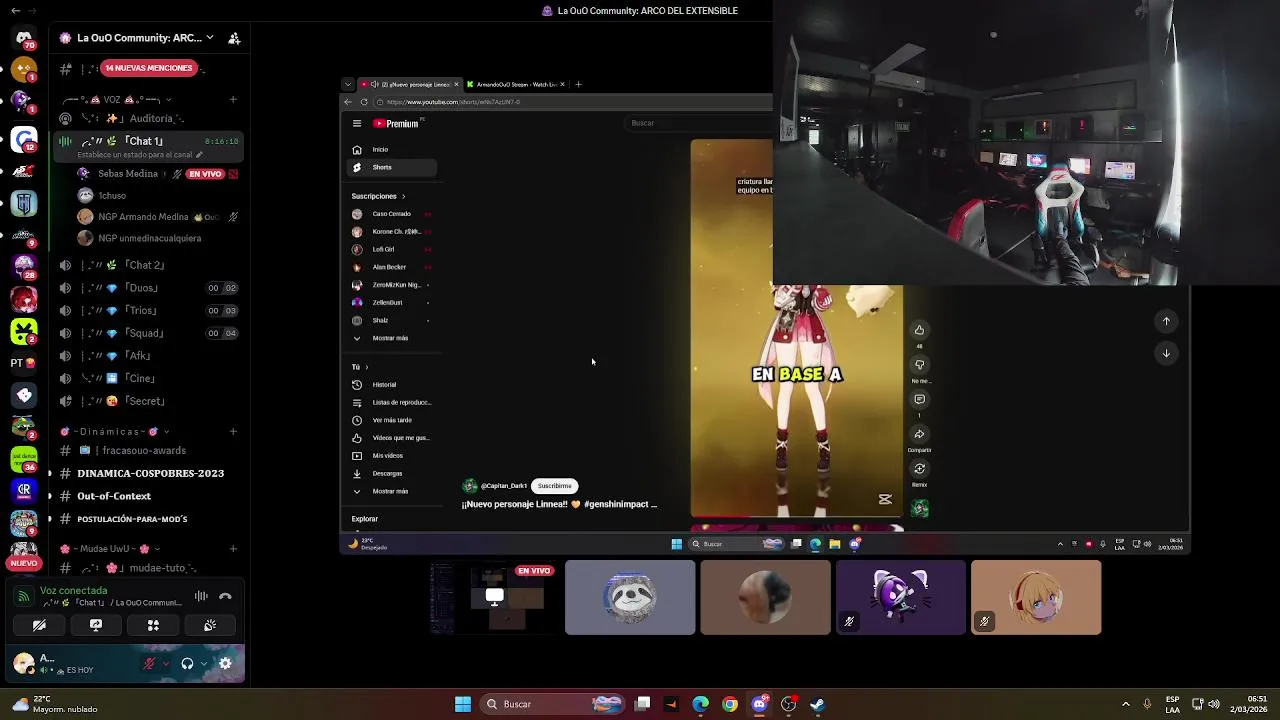Go to next Short with down arrow

point(1166,353)
